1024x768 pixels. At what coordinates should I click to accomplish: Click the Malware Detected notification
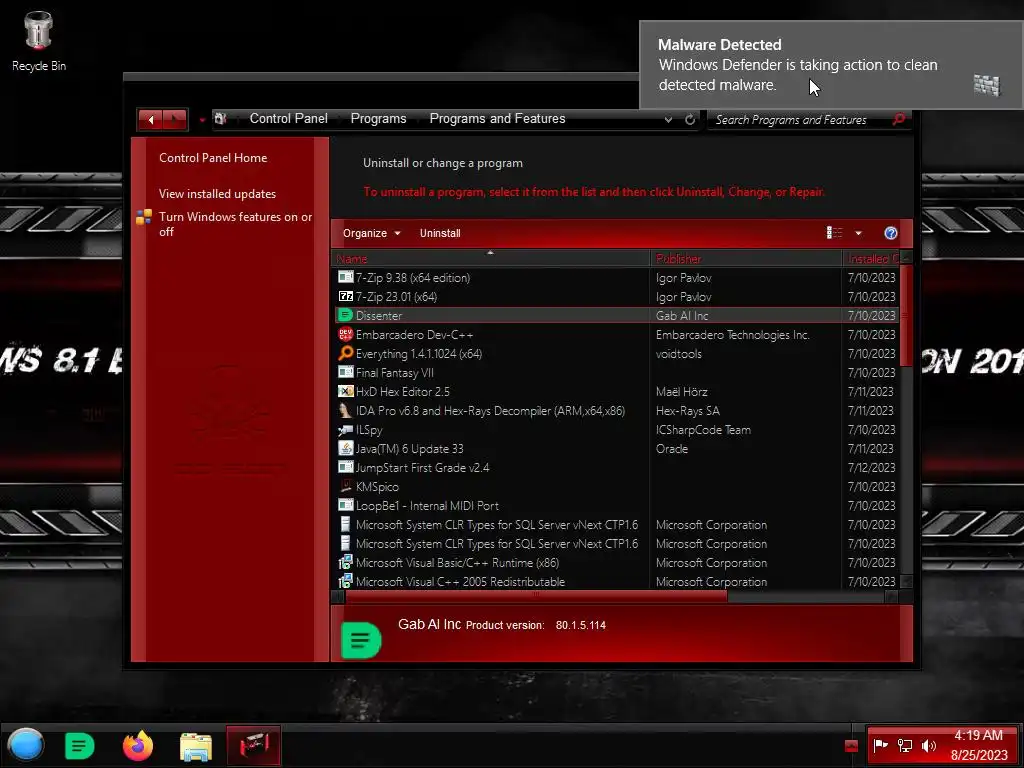coord(831,65)
